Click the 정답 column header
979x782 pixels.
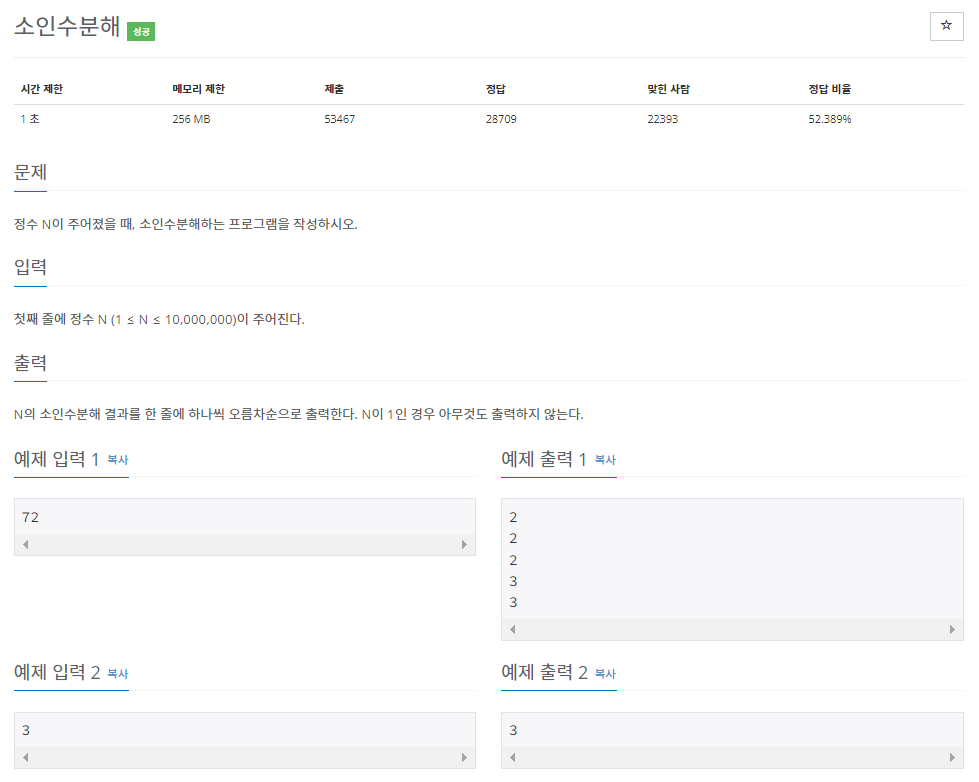[x=496, y=89]
